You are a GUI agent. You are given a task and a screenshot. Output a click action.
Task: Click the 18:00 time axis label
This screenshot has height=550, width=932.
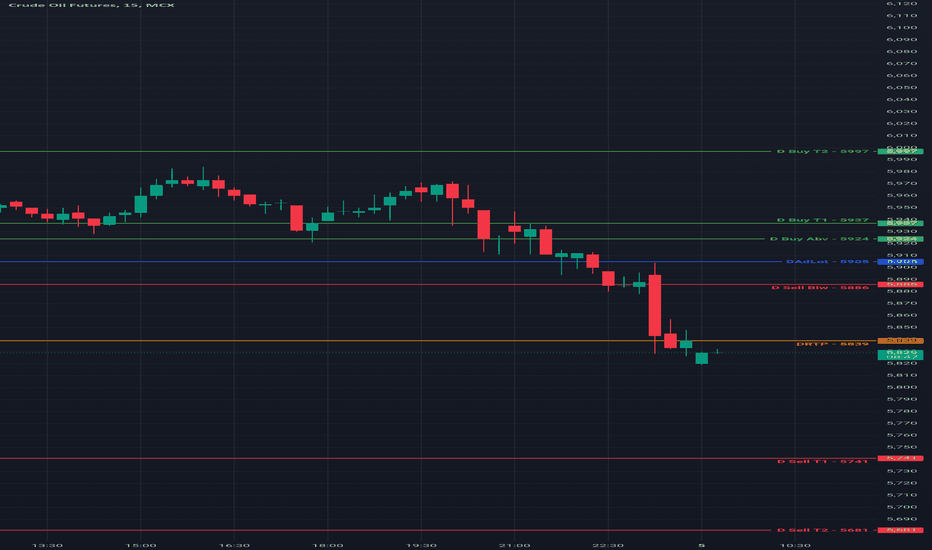coord(328,545)
